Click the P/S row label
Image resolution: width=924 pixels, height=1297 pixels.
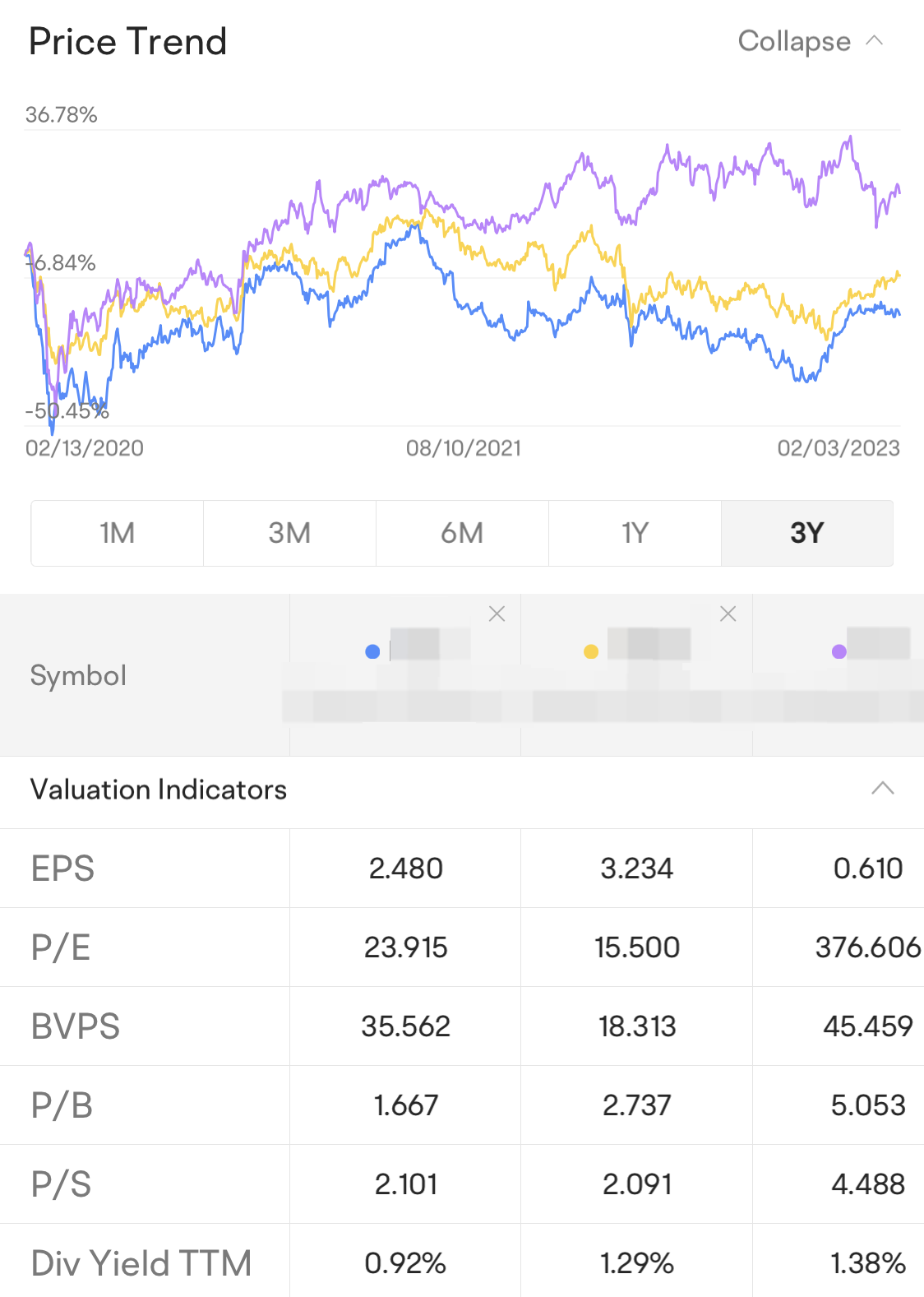61,1184
